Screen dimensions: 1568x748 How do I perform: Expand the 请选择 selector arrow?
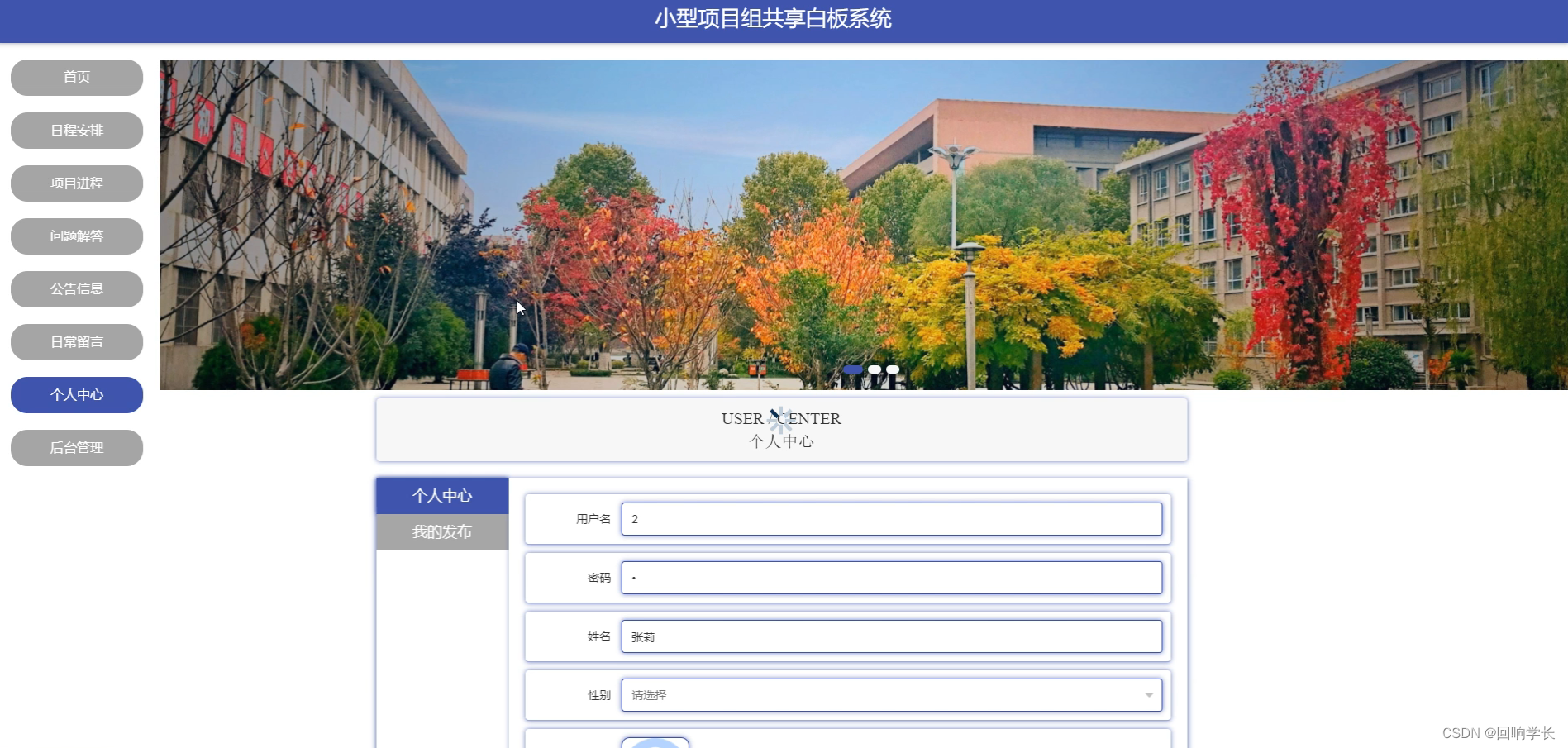coord(1149,694)
